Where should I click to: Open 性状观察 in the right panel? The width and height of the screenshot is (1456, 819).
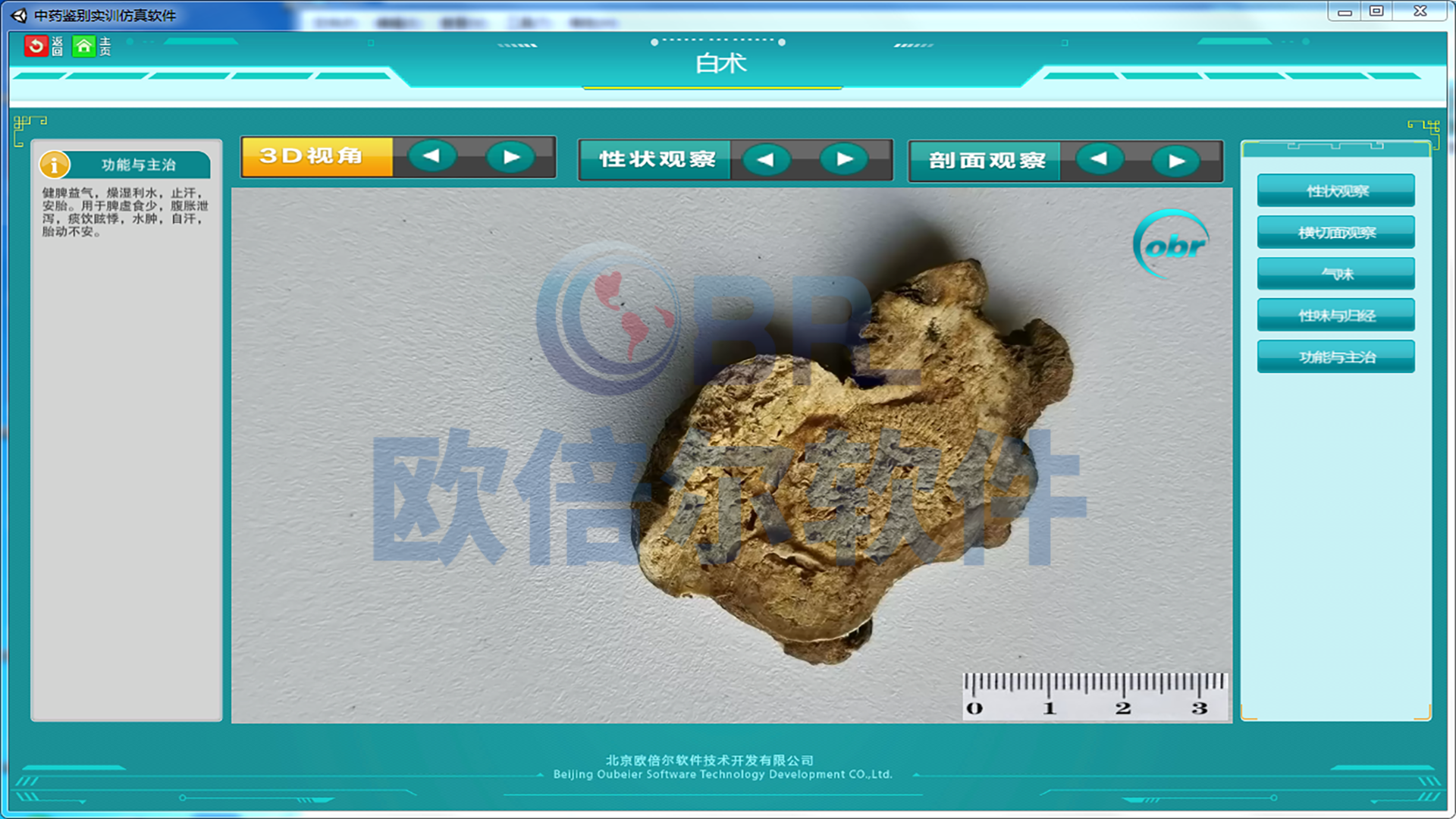pos(1335,191)
